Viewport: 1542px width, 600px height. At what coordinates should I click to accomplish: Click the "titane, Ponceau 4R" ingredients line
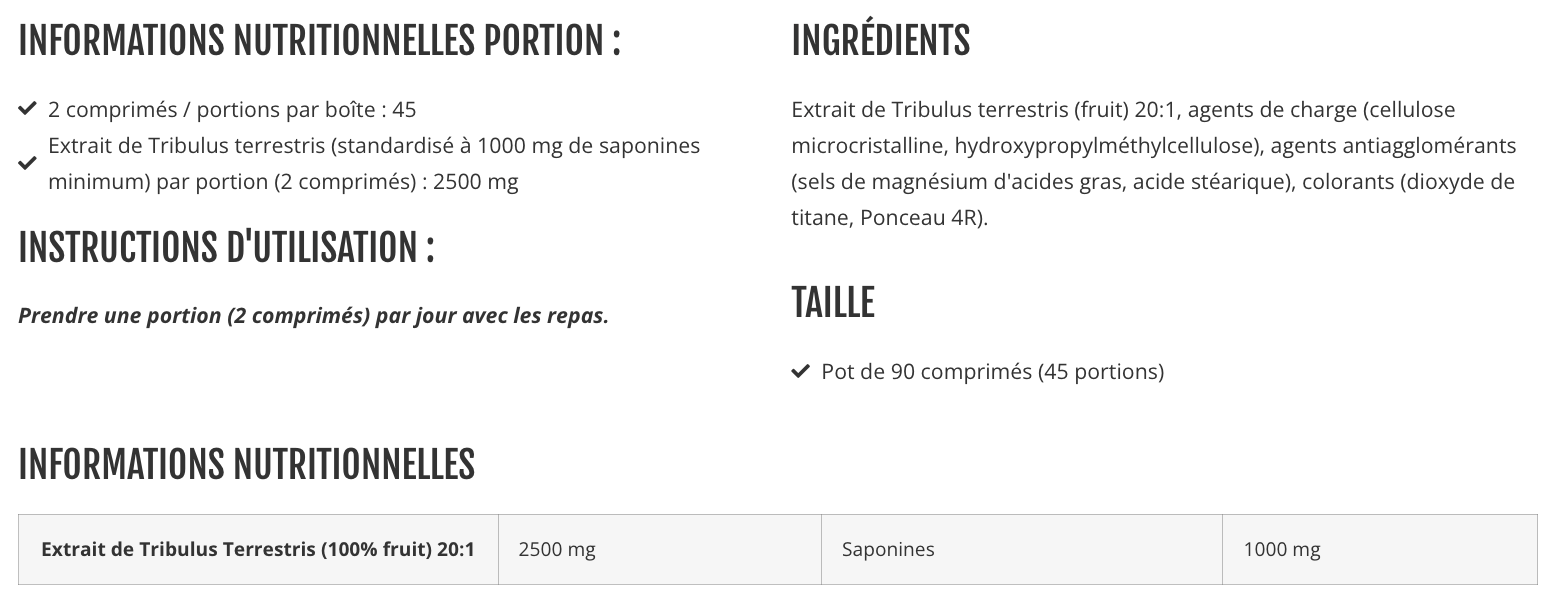coord(889,218)
